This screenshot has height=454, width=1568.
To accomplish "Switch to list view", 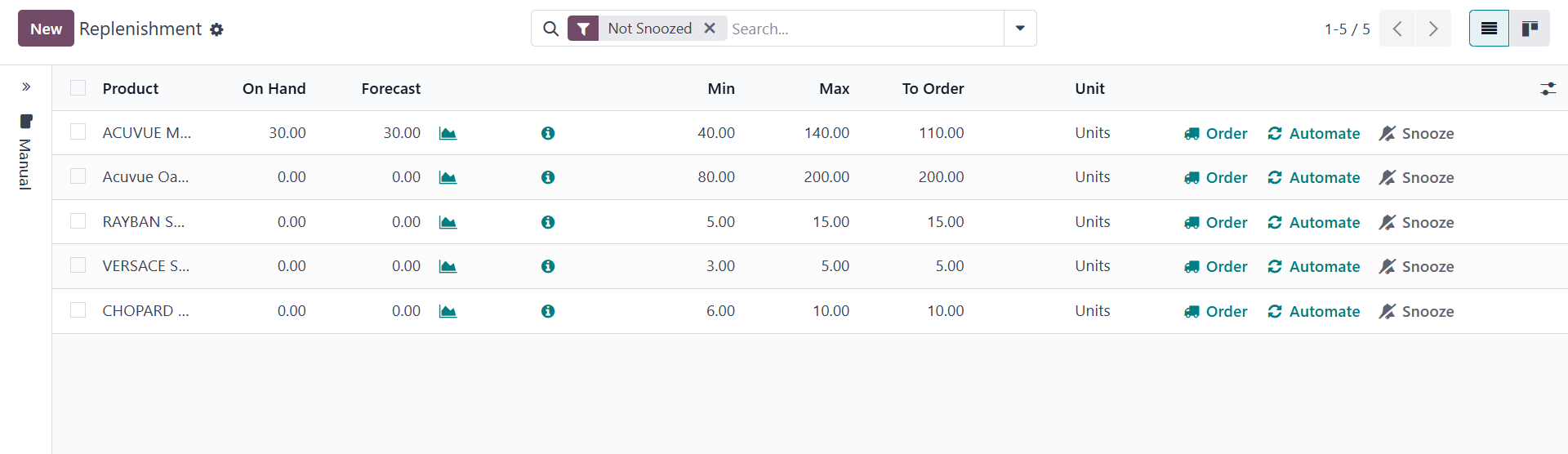I will point(1489,29).
